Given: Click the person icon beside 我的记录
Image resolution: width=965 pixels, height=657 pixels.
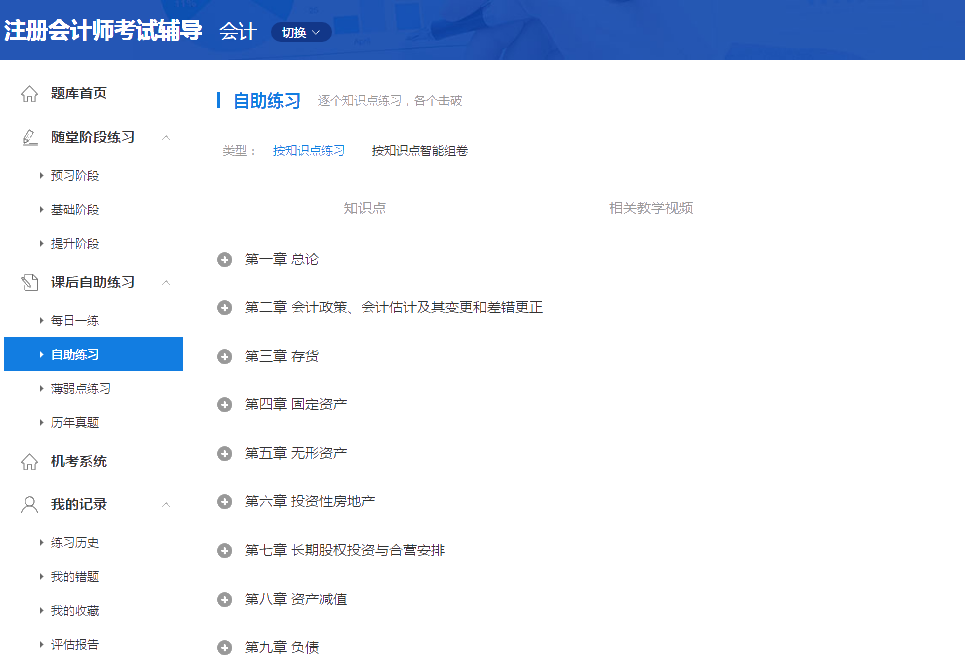Looking at the screenshot, I should pos(27,504).
